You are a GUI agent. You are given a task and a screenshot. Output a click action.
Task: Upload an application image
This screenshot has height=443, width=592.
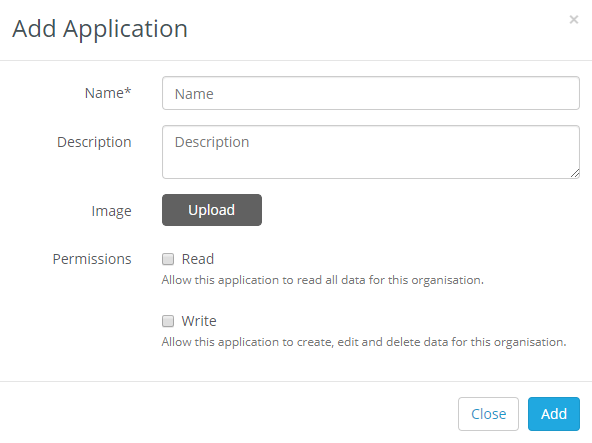coord(212,210)
